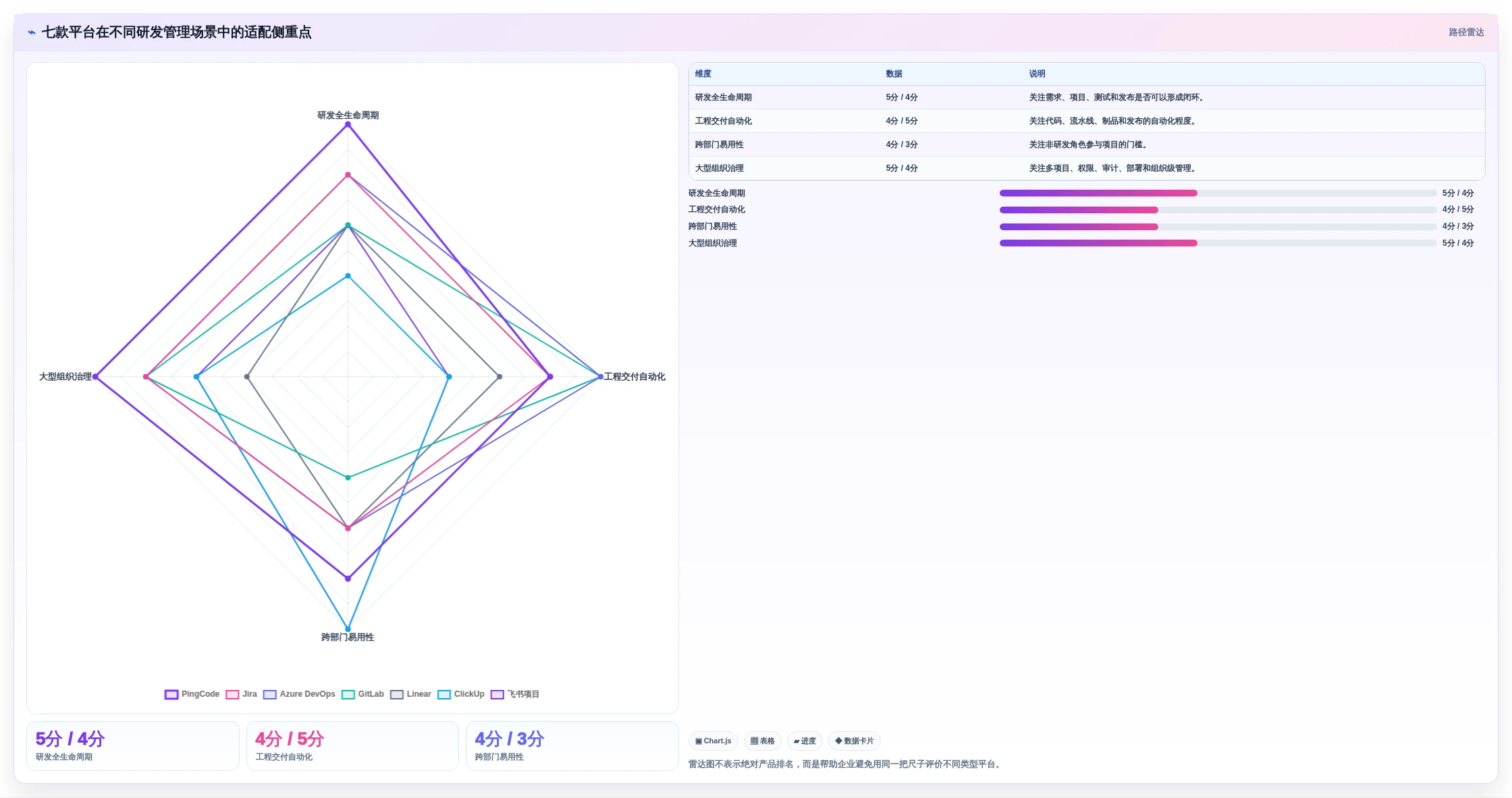Toggle the Jira legend color box
This screenshot has width=1512, height=798.
232,695
